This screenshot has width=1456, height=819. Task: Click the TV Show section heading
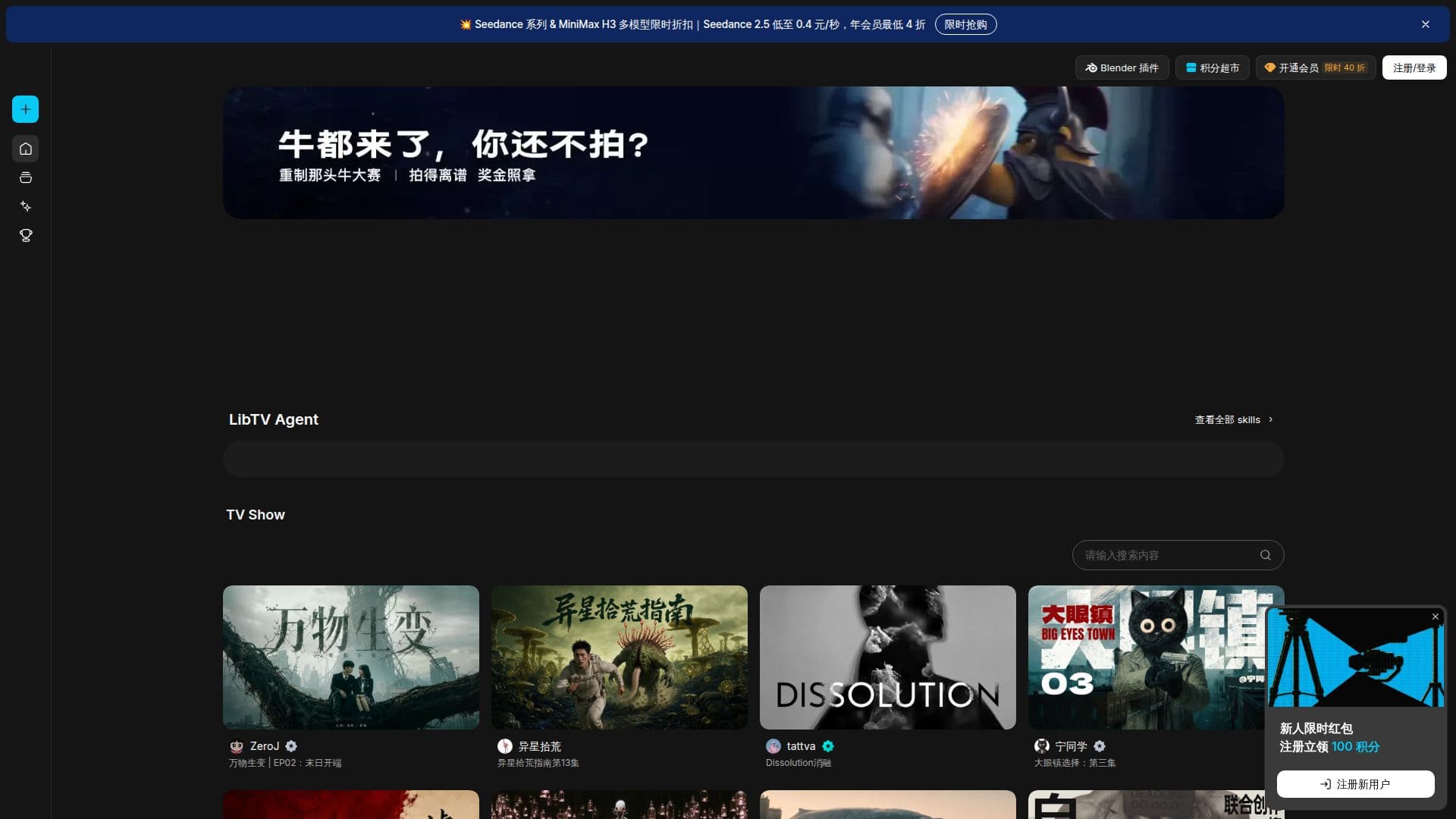tap(256, 515)
